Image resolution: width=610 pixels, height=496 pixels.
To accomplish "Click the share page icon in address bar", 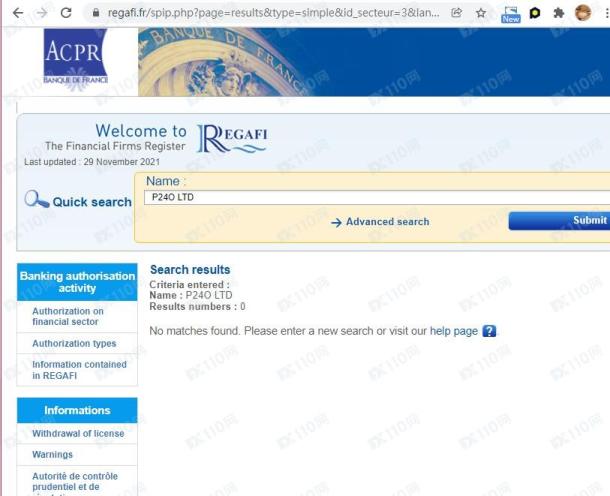I will [x=456, y=13].
